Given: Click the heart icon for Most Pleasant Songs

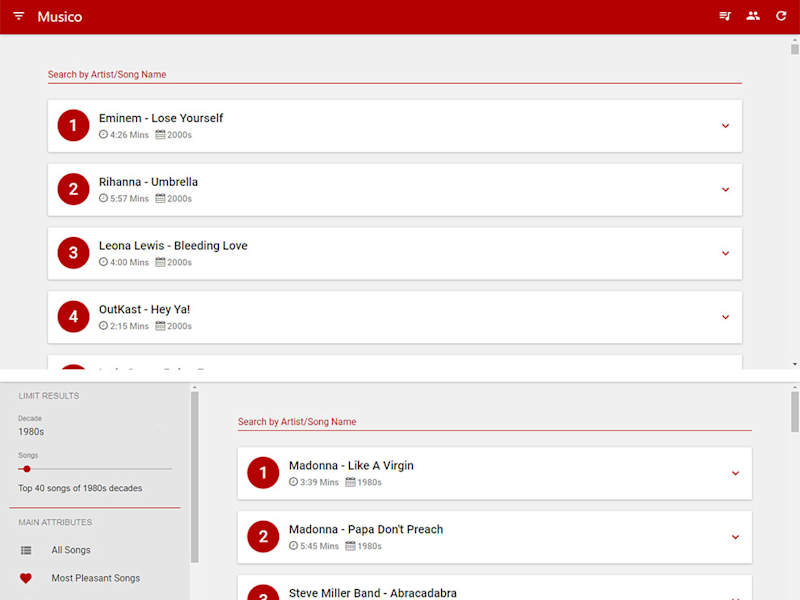Looking at the screenshot, I should (x=26, y=578).
